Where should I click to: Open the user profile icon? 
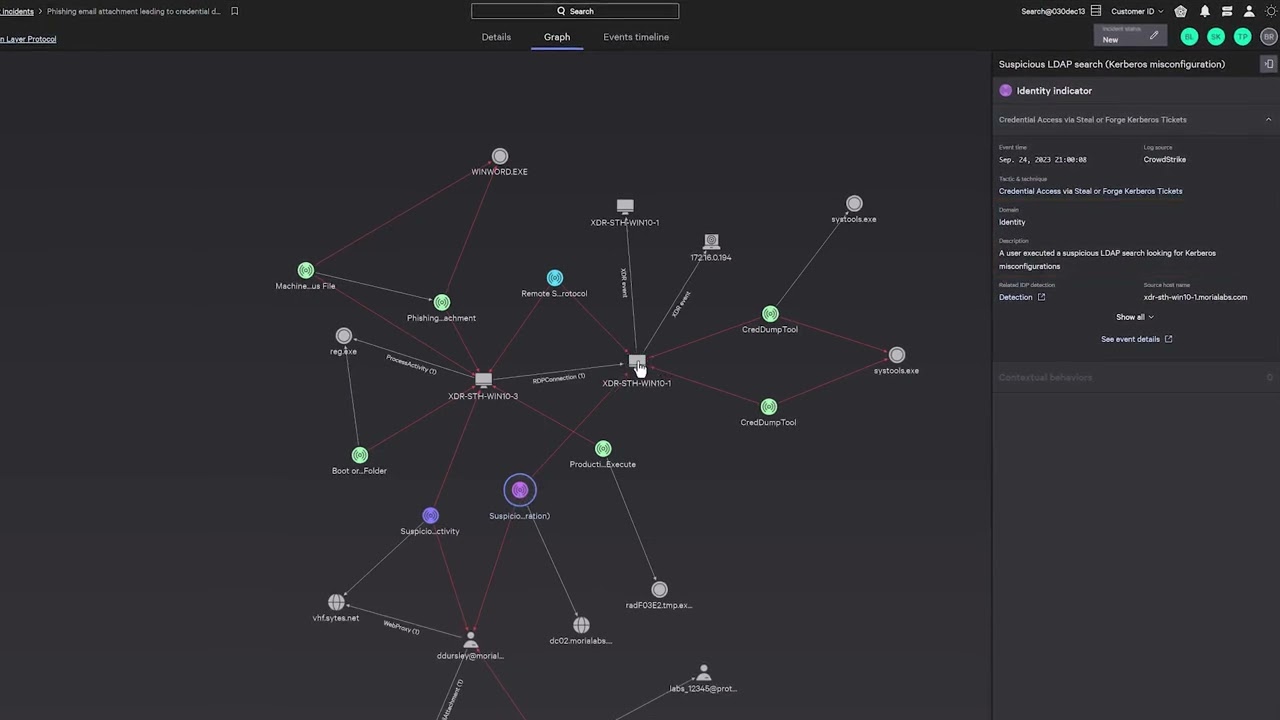point(1249,11)
